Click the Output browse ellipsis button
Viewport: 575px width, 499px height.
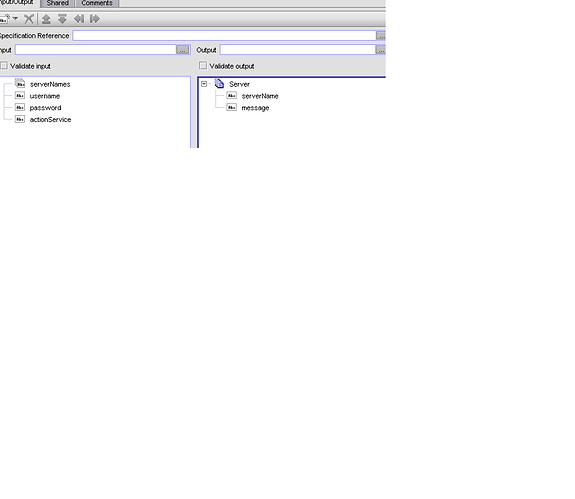(381, 50)
